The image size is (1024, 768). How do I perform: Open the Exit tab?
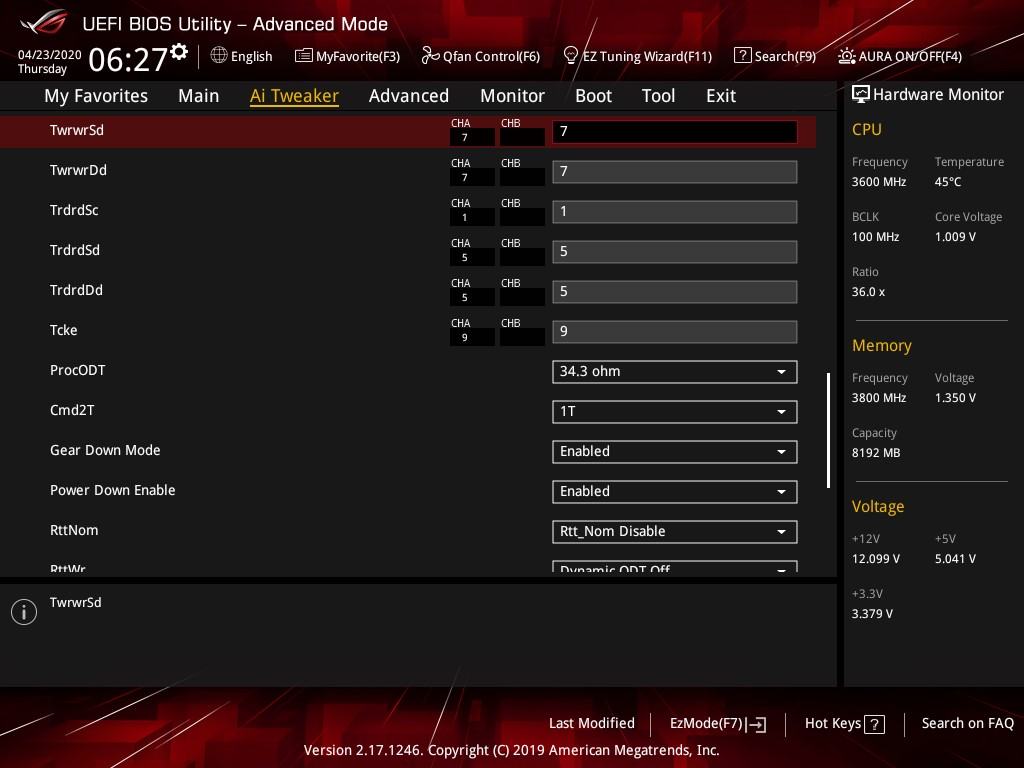tap(721, 96)
